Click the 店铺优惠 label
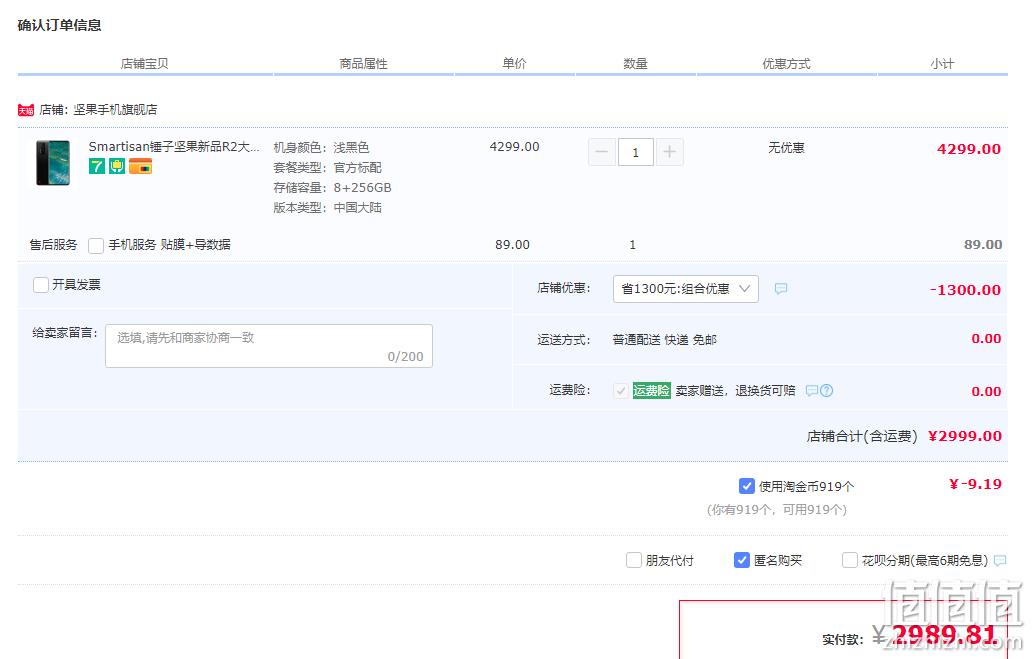The image size is (1032, 659). 564,288
